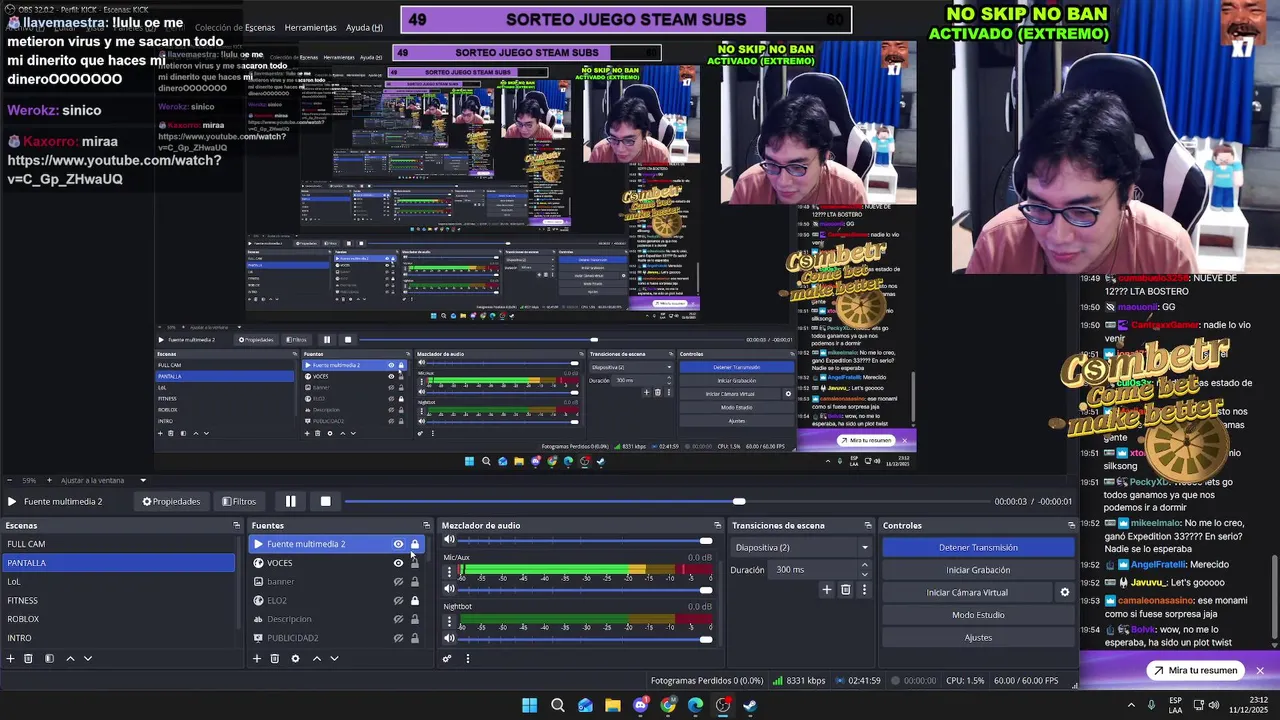Switch to the FULL CAM scene

[x=120, y=544]
